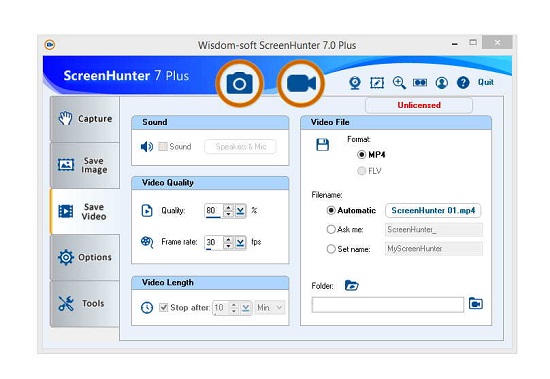The width and height of the screenshot is (550, 379).
Task: Decrease Quality with down stepper arrow
Action: click(228, 214)
